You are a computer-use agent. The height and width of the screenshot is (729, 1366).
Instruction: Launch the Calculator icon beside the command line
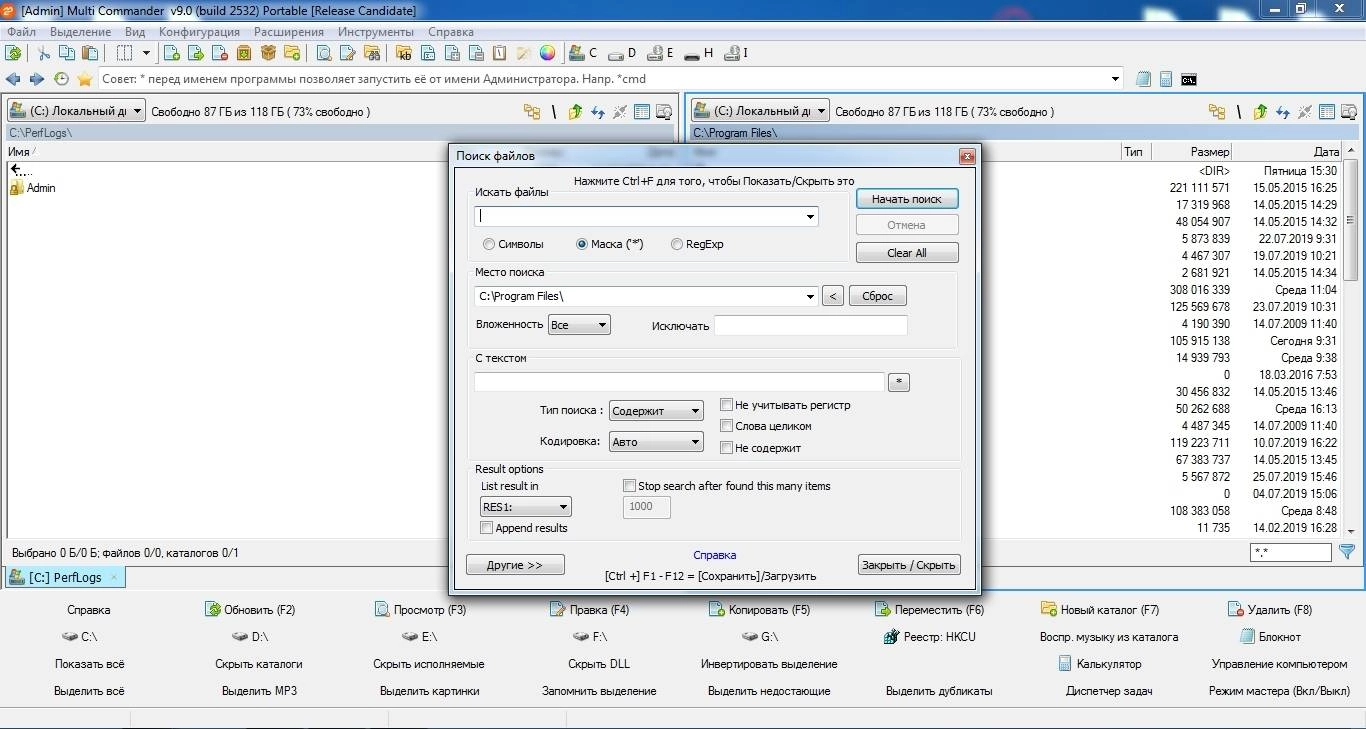click(1166, 79)
